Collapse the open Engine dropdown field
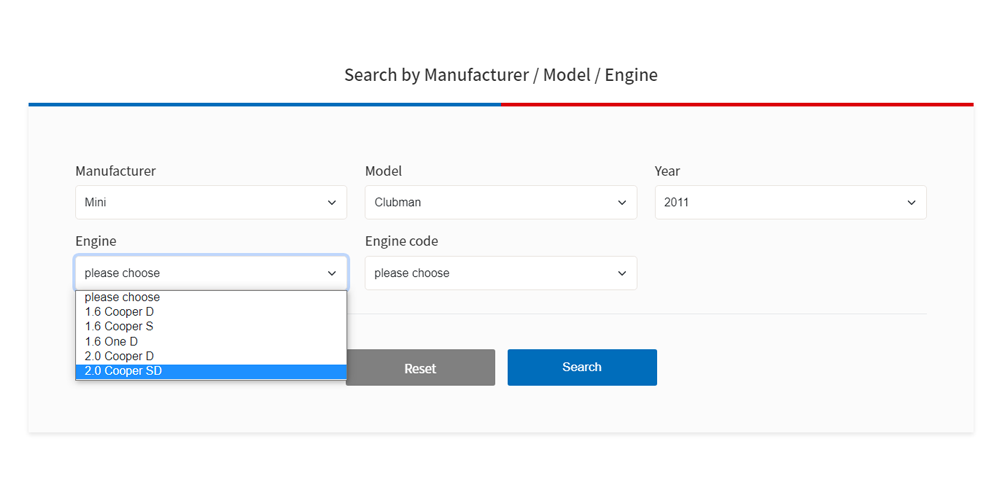 (x=211, y=273)
